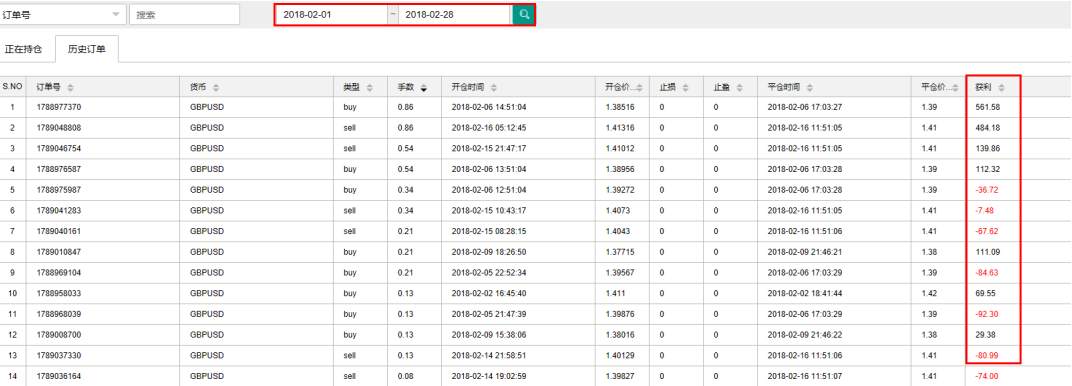The image size is (1072, 386).
Task: Sort by 开仓时间 column sort arrows
Action: [x=494, y=87]
